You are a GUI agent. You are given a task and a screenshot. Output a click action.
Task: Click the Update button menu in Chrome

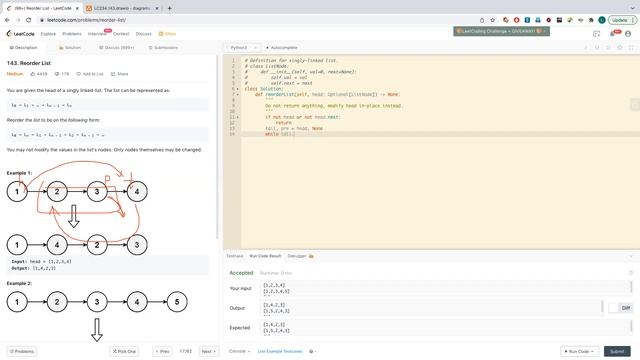pyautogui.click(x=622, y=20)
